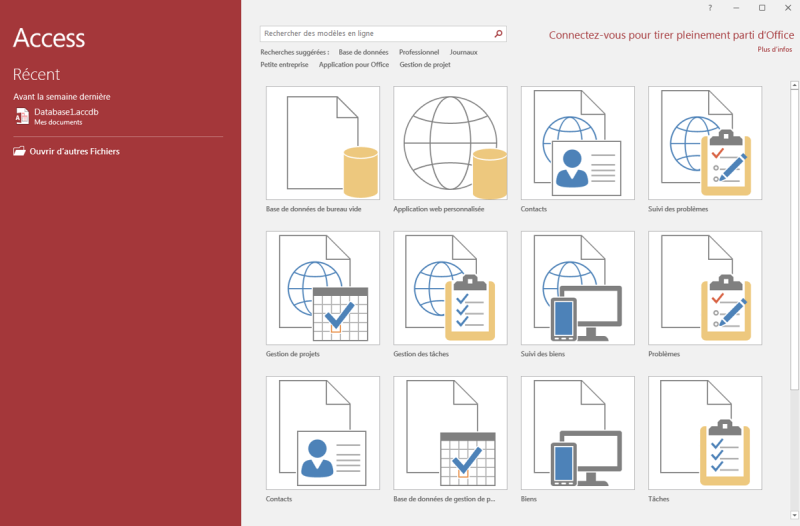Open the Base de données de bureau vide template
800x526 pixels.
(322, 143)
